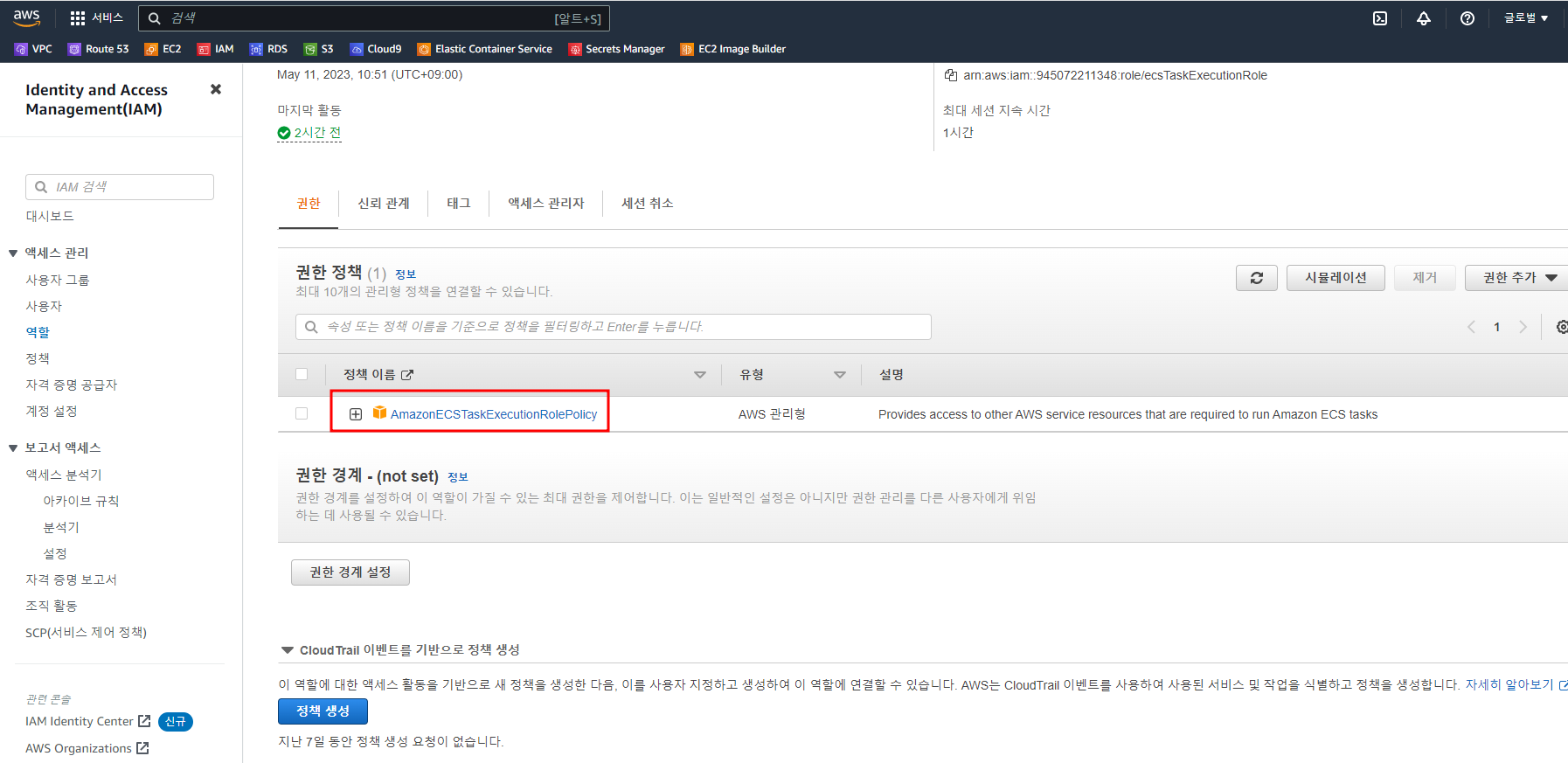1568x763 pixels.
Task: Open IAM shortcut in favorites bar
Action: [215, 49]
